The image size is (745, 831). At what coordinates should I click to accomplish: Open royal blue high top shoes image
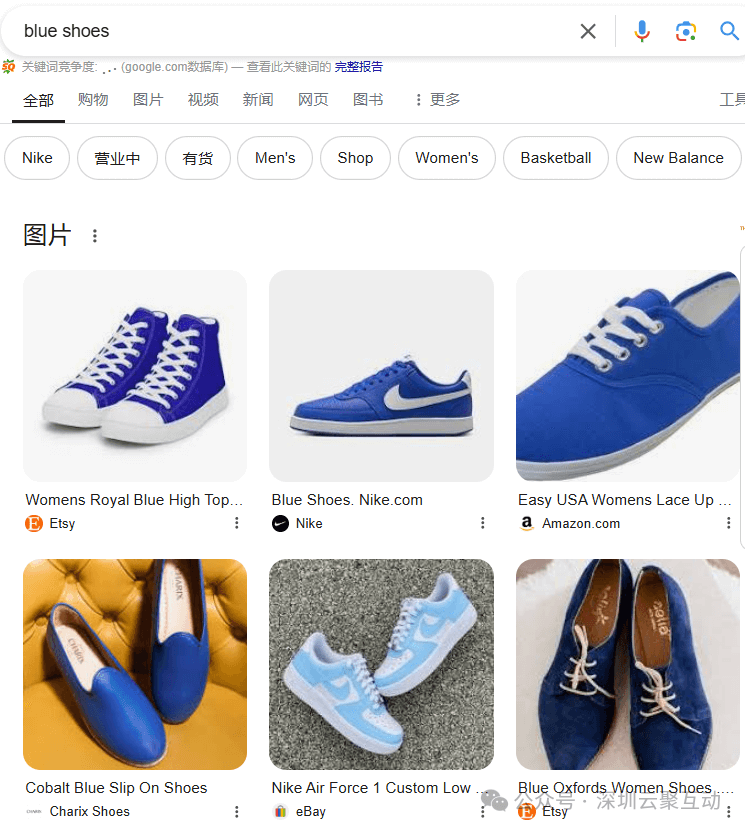(x=135, y=376)
